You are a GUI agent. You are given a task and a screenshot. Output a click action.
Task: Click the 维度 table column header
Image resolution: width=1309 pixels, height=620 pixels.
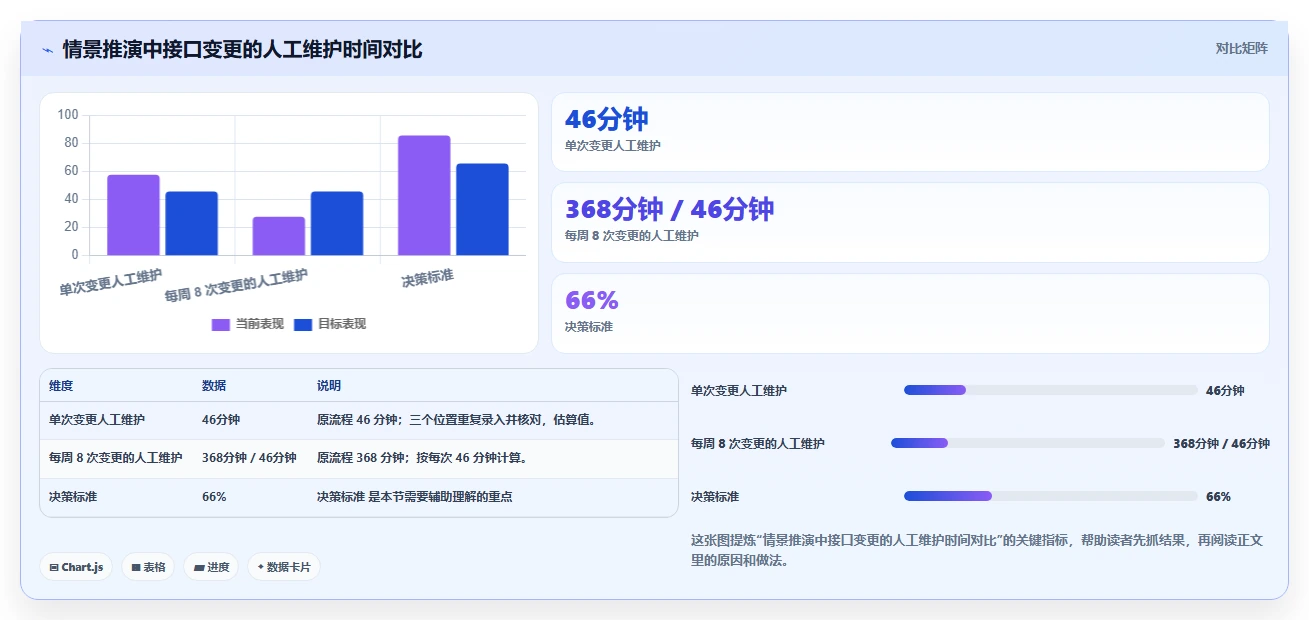point(61,386)
